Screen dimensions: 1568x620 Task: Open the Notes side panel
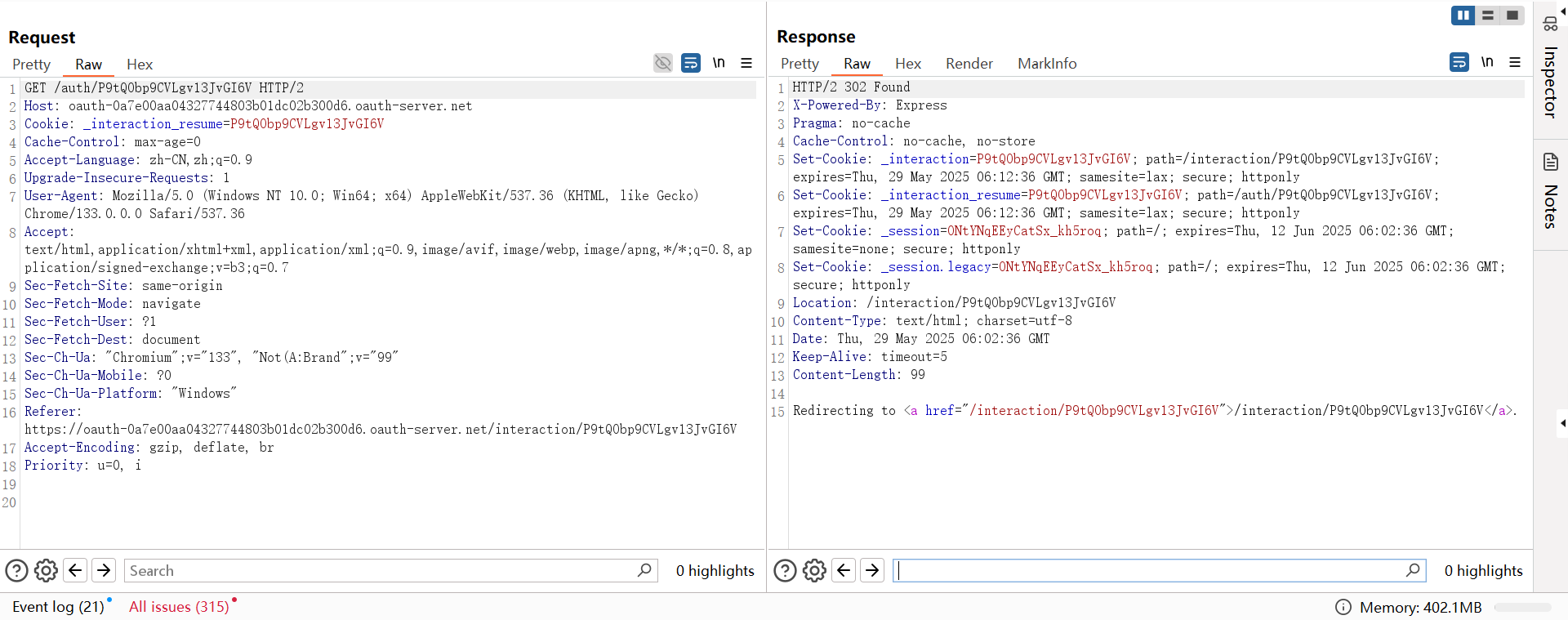1550,192
